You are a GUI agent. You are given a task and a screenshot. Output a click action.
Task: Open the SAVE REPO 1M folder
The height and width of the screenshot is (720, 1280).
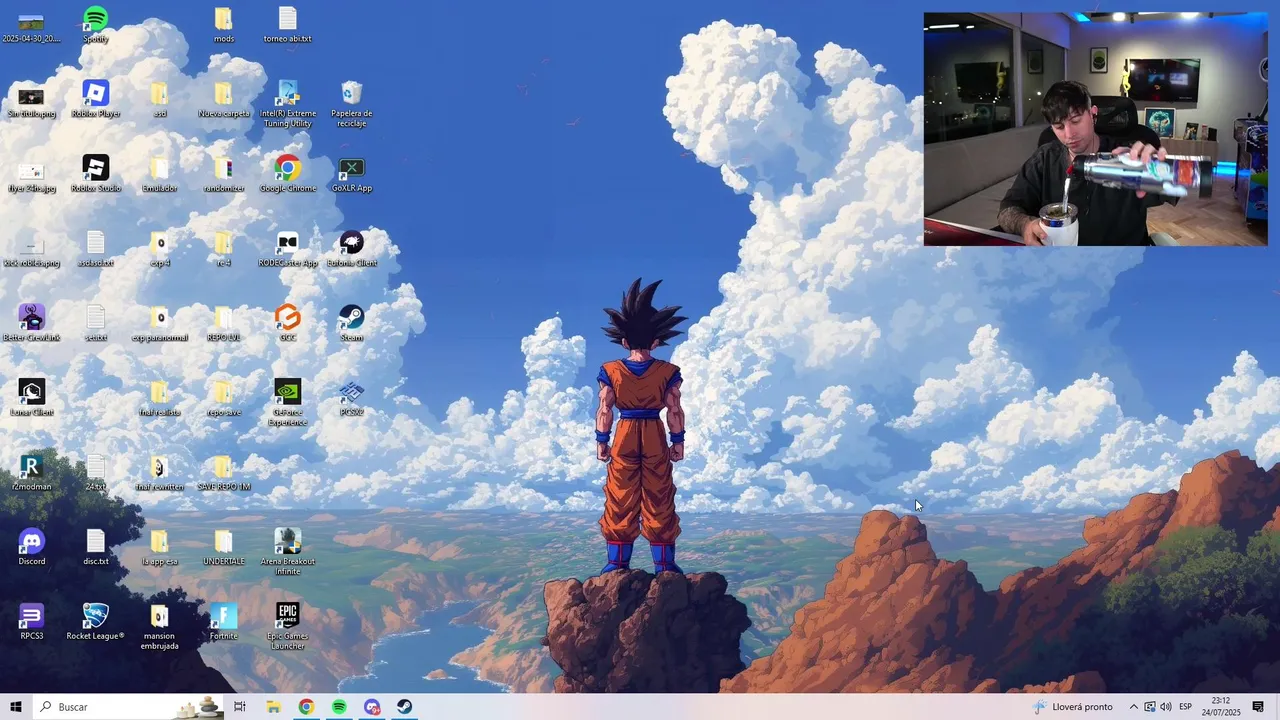tap(224, 473)
